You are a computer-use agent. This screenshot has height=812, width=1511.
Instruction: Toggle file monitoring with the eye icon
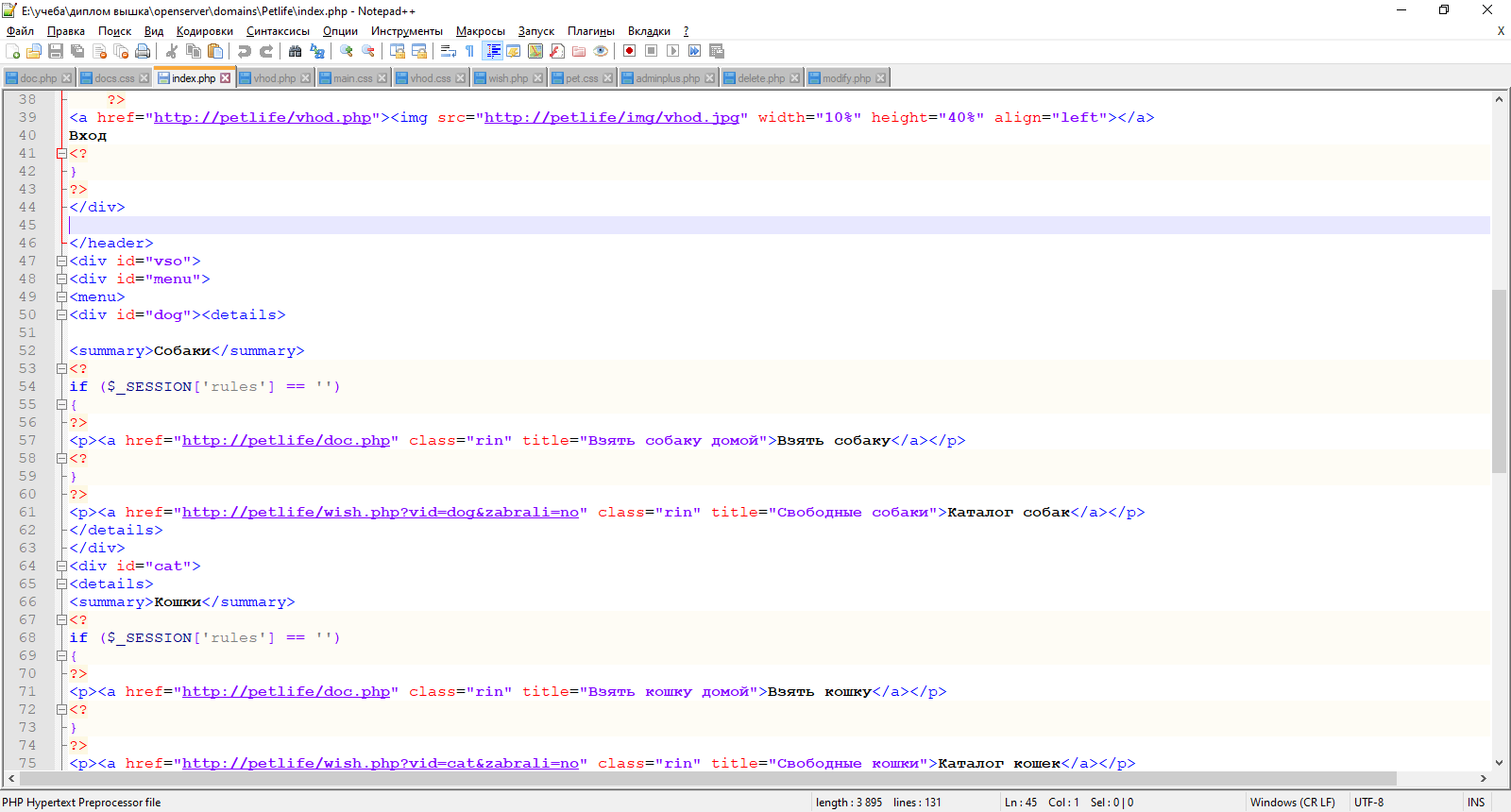coord(601,51)
